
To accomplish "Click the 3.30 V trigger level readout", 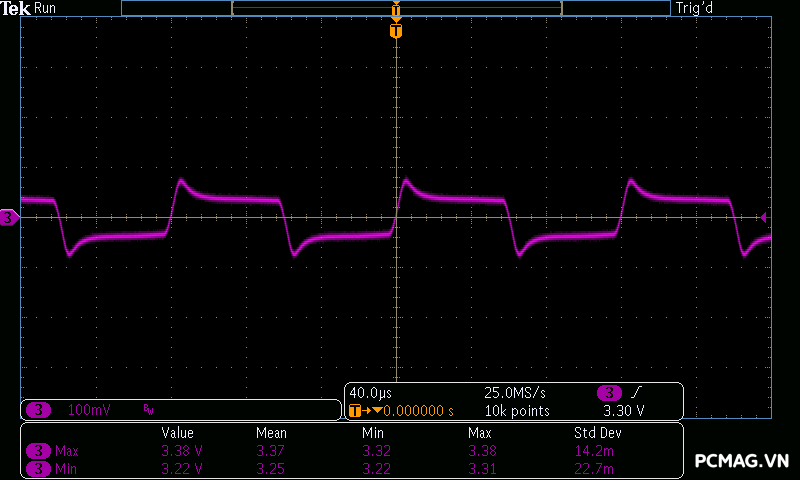I will (623, 410).
